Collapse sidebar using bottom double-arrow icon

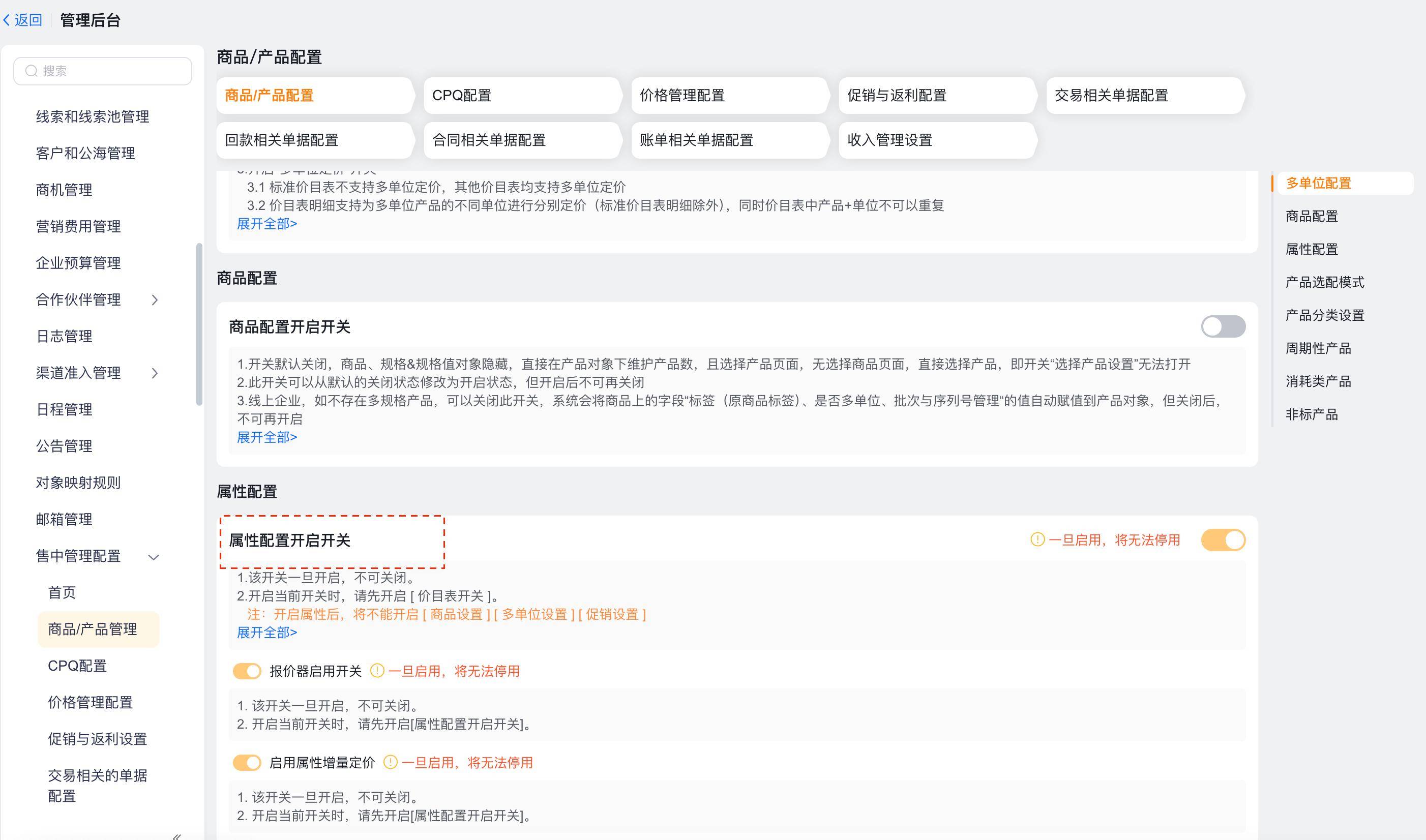pyautogui.click(x=176, y=836)
